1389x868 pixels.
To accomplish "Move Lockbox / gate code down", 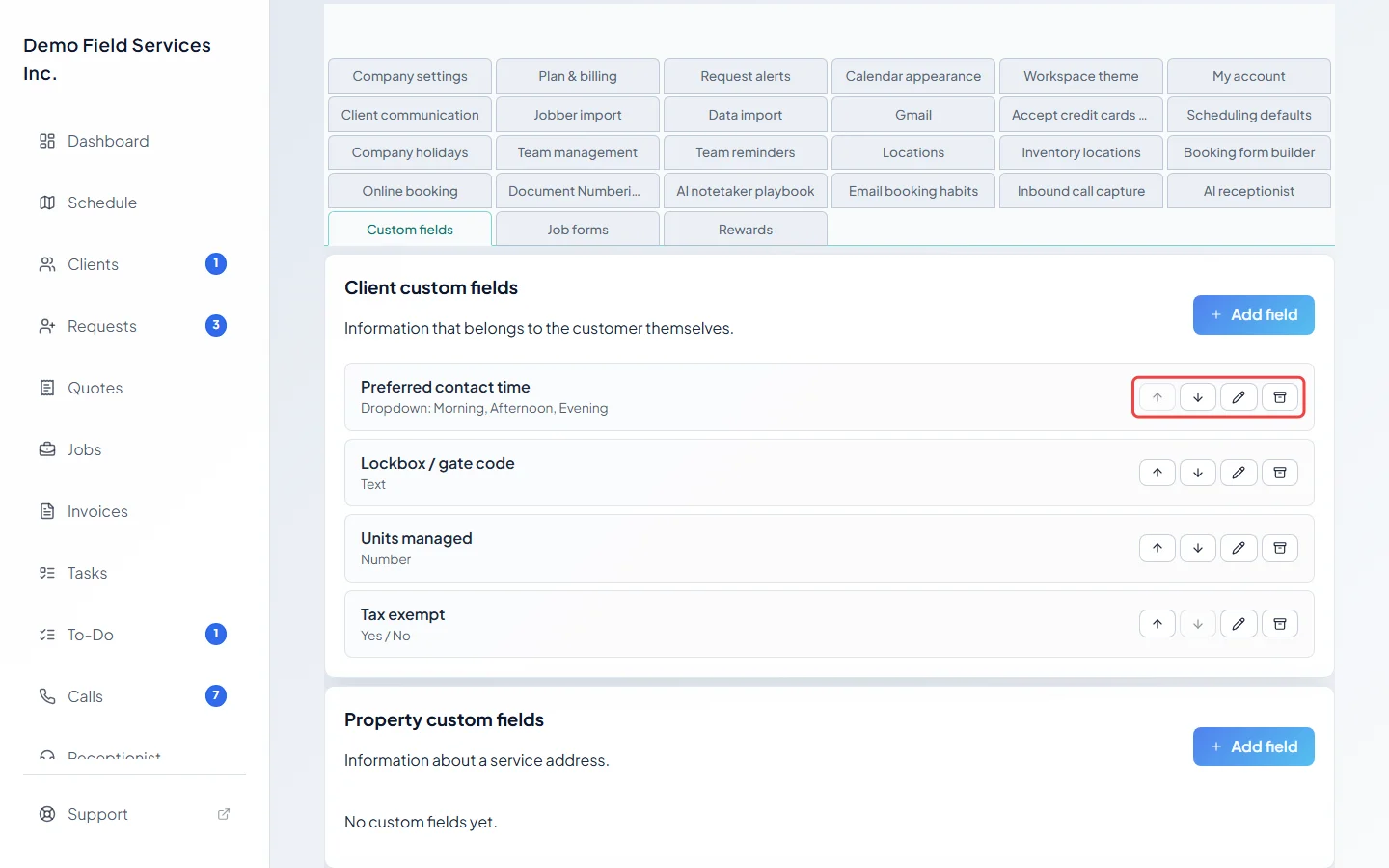I will [1197, 473].
